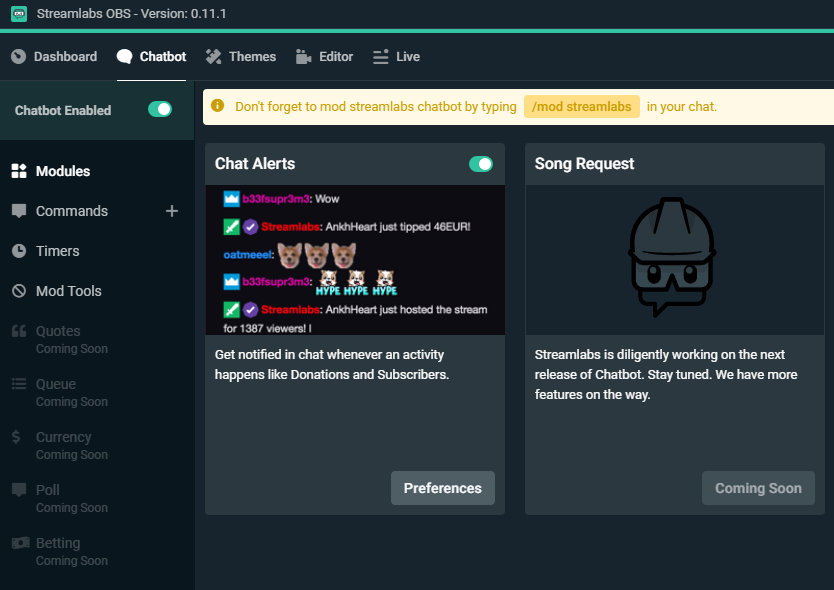Screen dimensions: 834x590
Task: Click the info icon in yellow banner
Action: coord(218,105)
